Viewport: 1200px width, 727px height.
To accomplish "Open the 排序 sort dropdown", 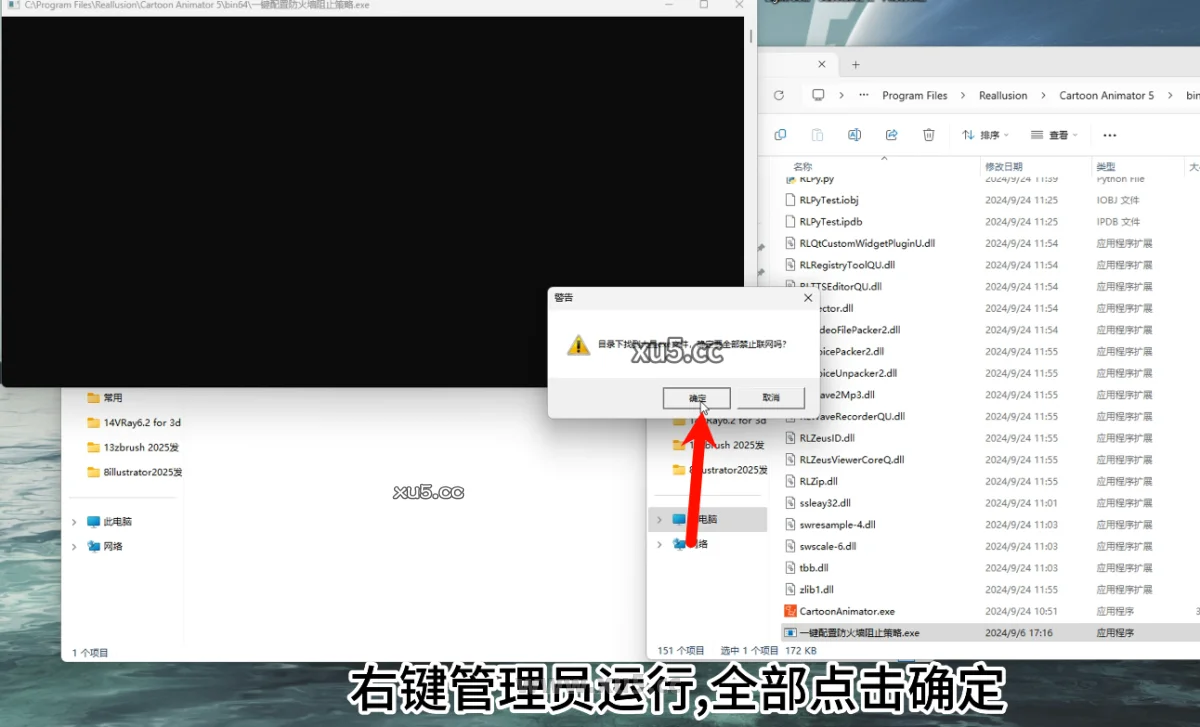I will click(x=985, y=134).
